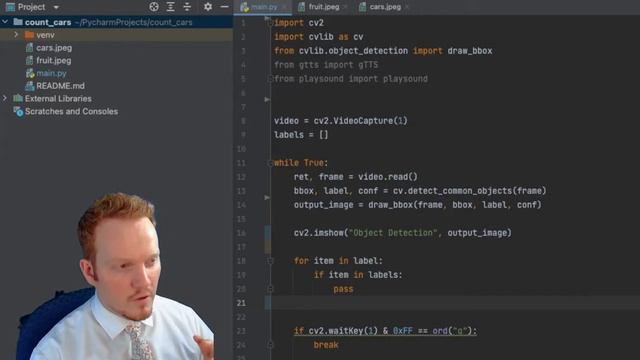Screen dimensions: 640x360
Task: Click the venv folder icon
Action: [29, 35]
